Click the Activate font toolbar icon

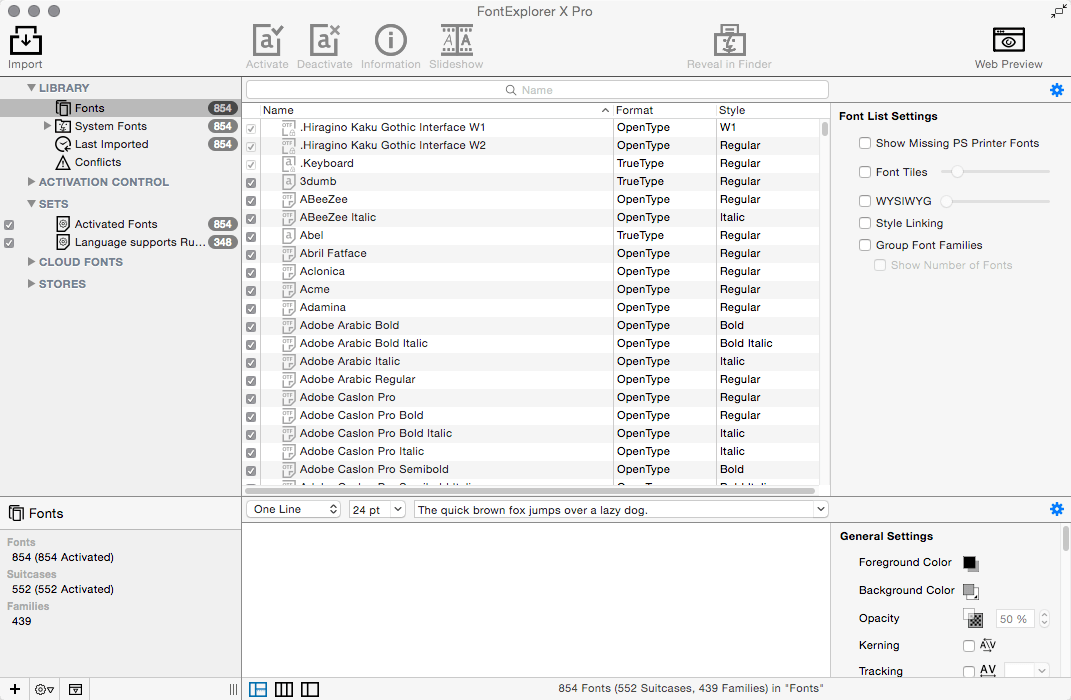coord(267,40)
